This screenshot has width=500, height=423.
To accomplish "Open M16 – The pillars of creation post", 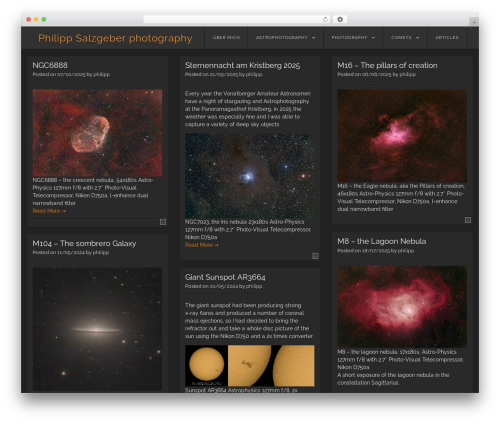I will [x=387, y=65].
